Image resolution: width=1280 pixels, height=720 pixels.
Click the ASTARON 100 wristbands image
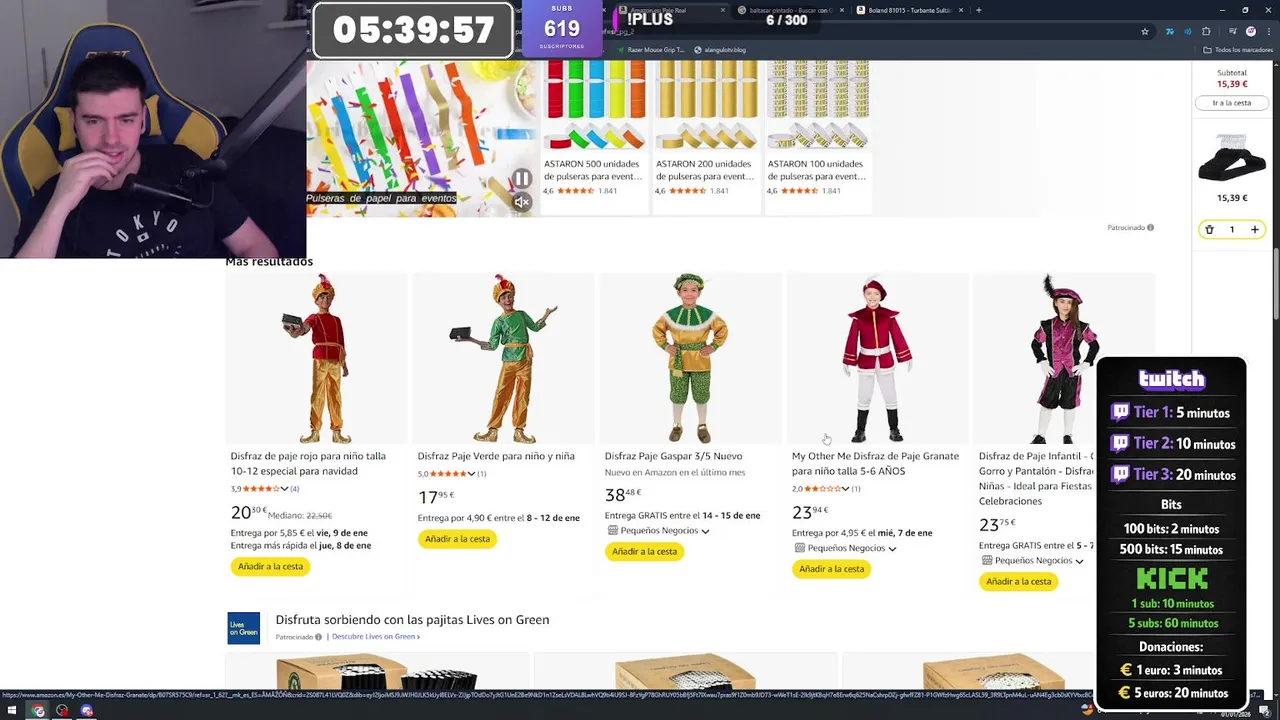coord(818,105)
